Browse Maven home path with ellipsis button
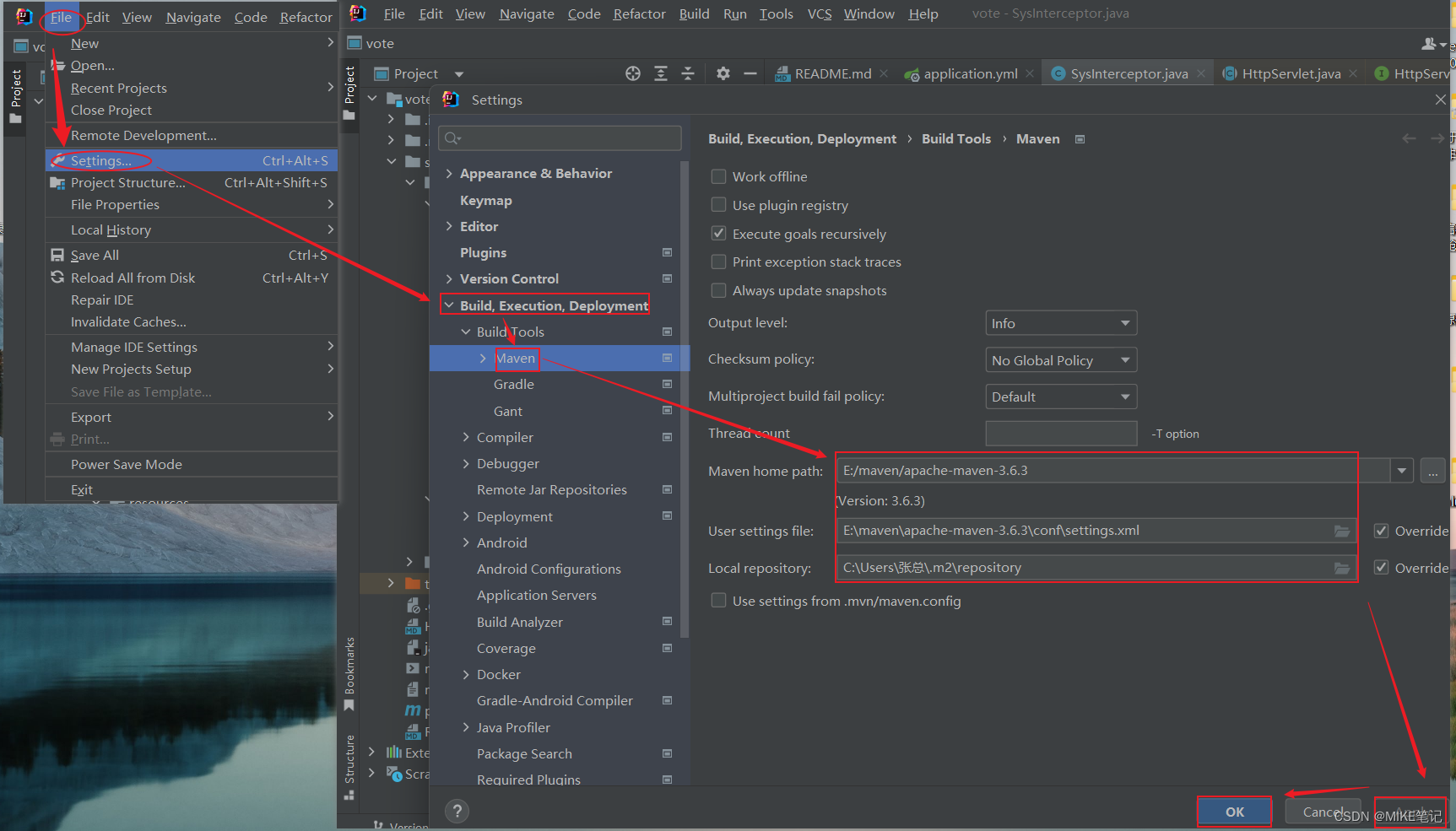This screenshot has width=1456, height=831. pos(1432,471)
